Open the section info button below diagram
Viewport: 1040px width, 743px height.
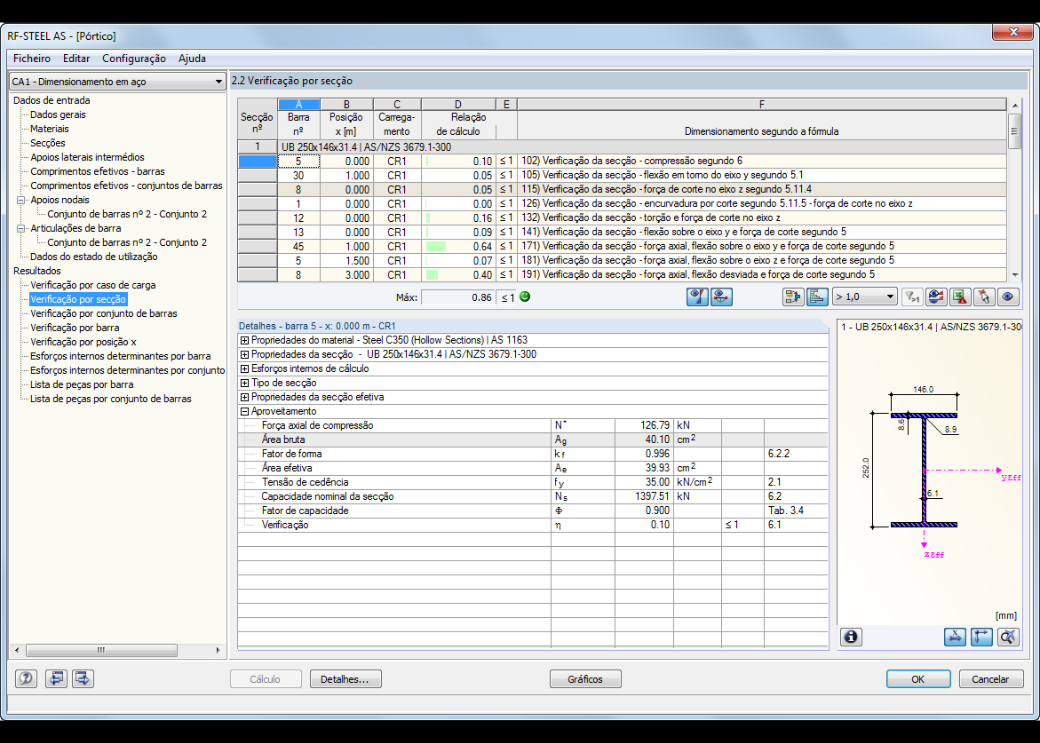(851, 637)
